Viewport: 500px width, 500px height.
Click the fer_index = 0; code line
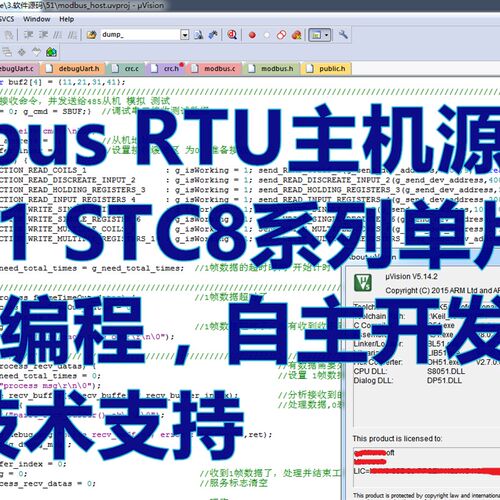coord(33,464)
